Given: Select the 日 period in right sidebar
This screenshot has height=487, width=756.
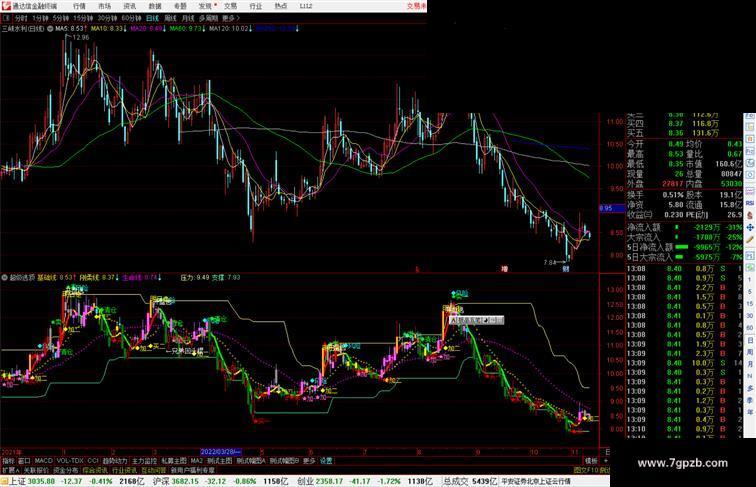Looking at the screenshot, I should click(750, 340).
